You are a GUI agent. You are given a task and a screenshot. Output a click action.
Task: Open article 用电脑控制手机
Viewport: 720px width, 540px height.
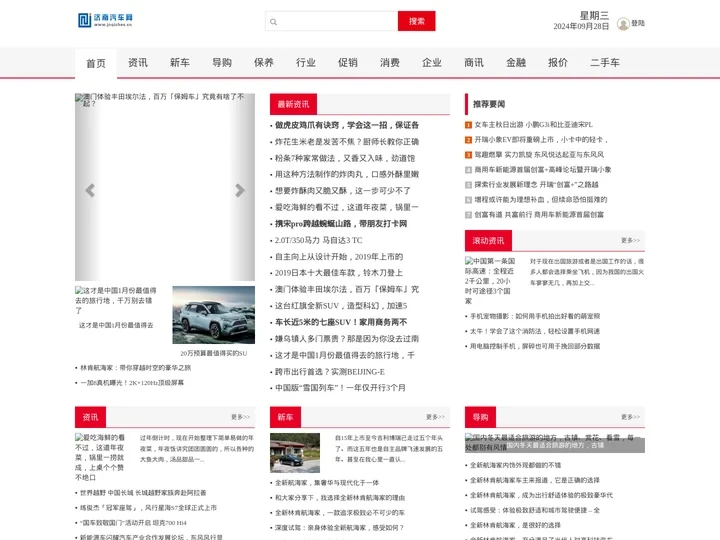(535, 346)
